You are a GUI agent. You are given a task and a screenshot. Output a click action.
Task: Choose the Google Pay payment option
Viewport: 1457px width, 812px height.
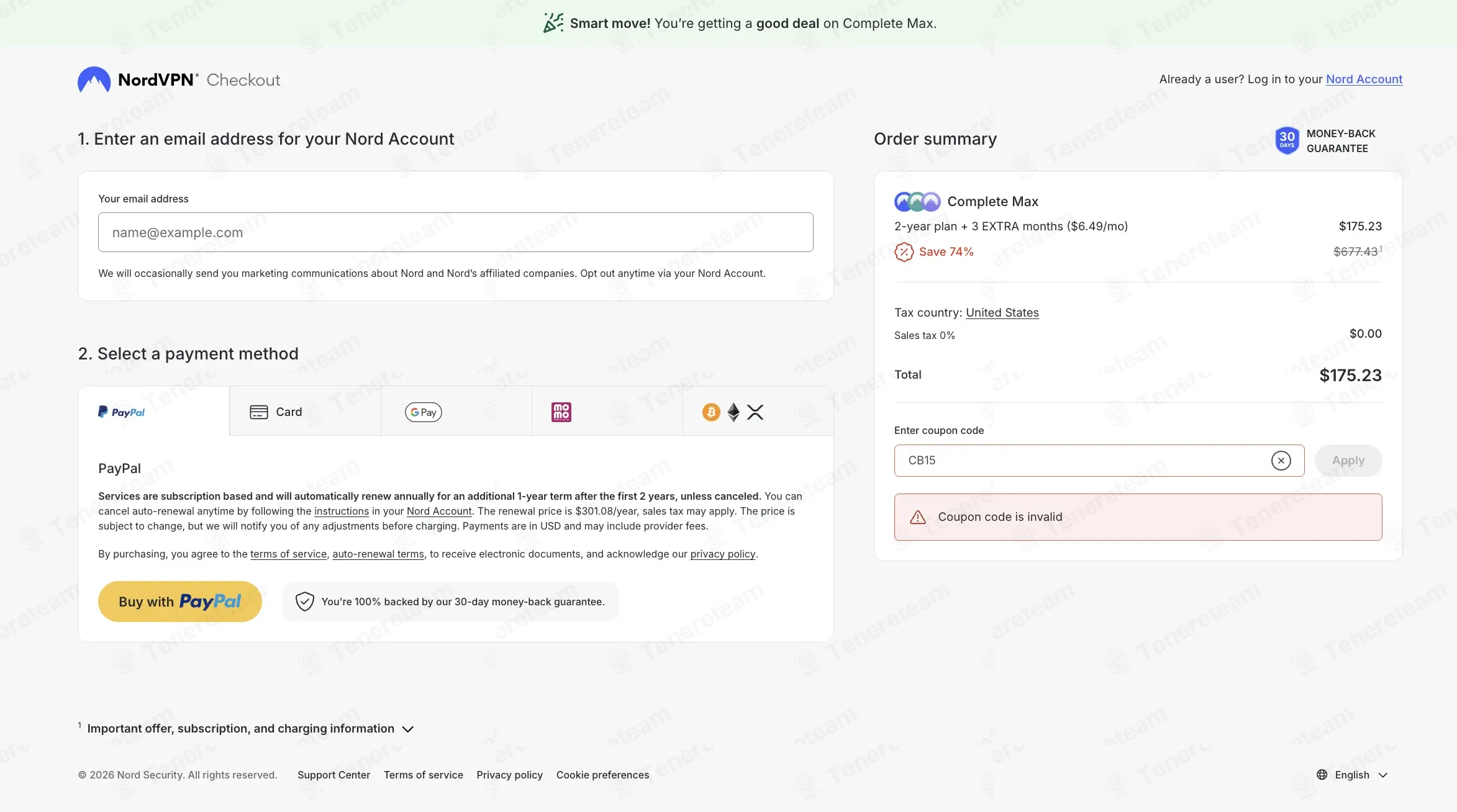456,412
